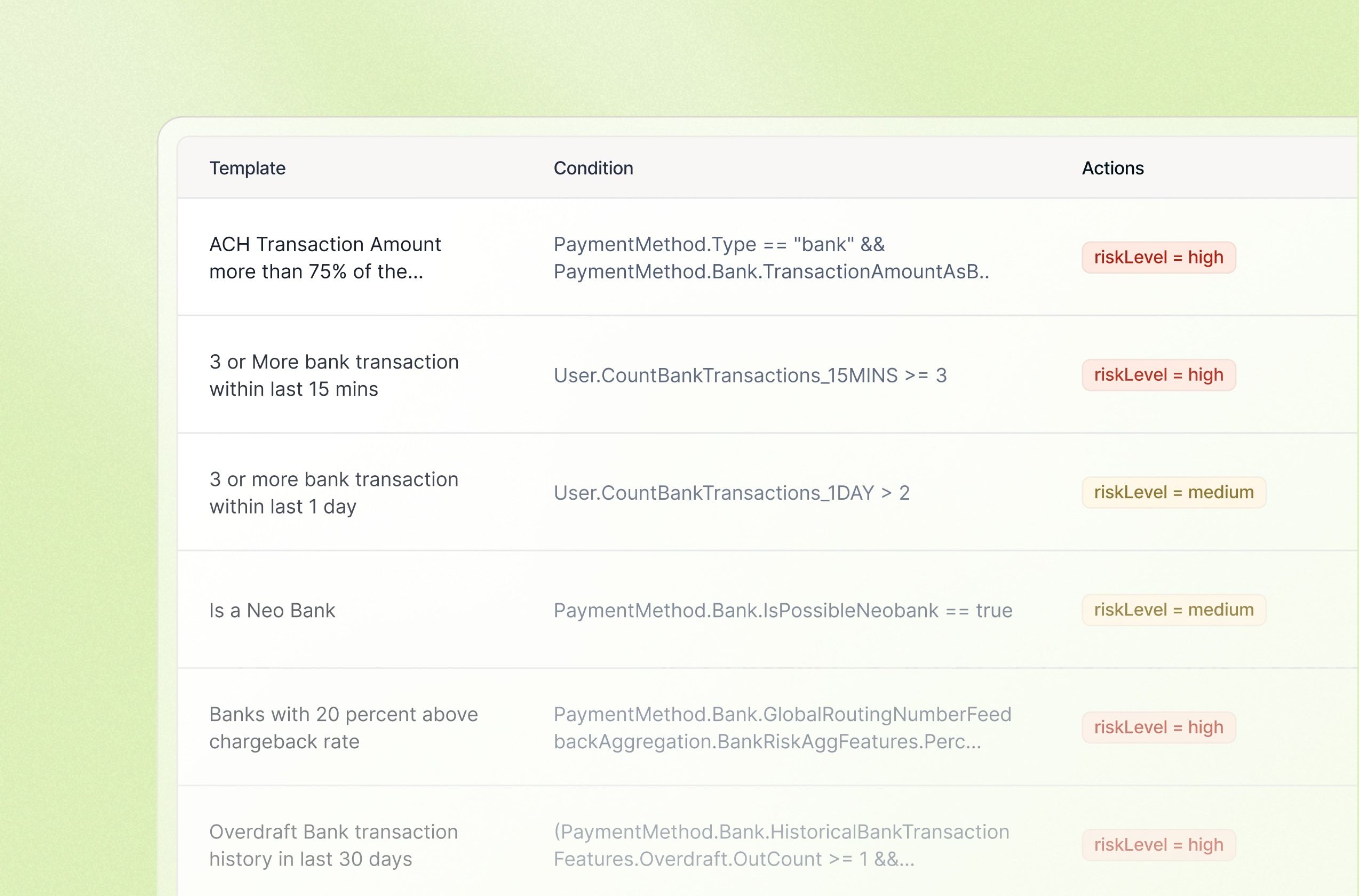The width and height of the screenshot is (1359, 896).
Task: Click the Overdraft.OutCount >= 1 condition text
Action: coord(781,845)
